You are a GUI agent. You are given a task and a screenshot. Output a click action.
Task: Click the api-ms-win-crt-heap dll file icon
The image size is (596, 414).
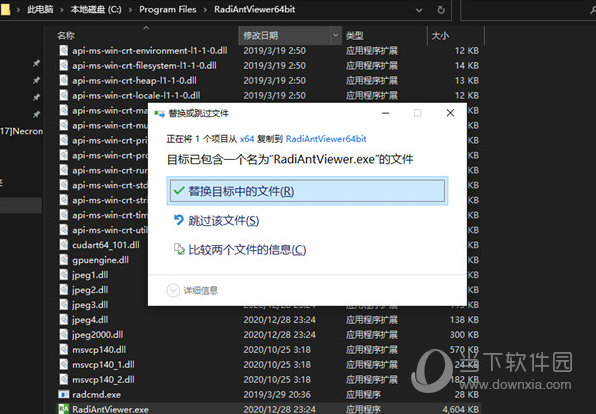coord(63,80)
